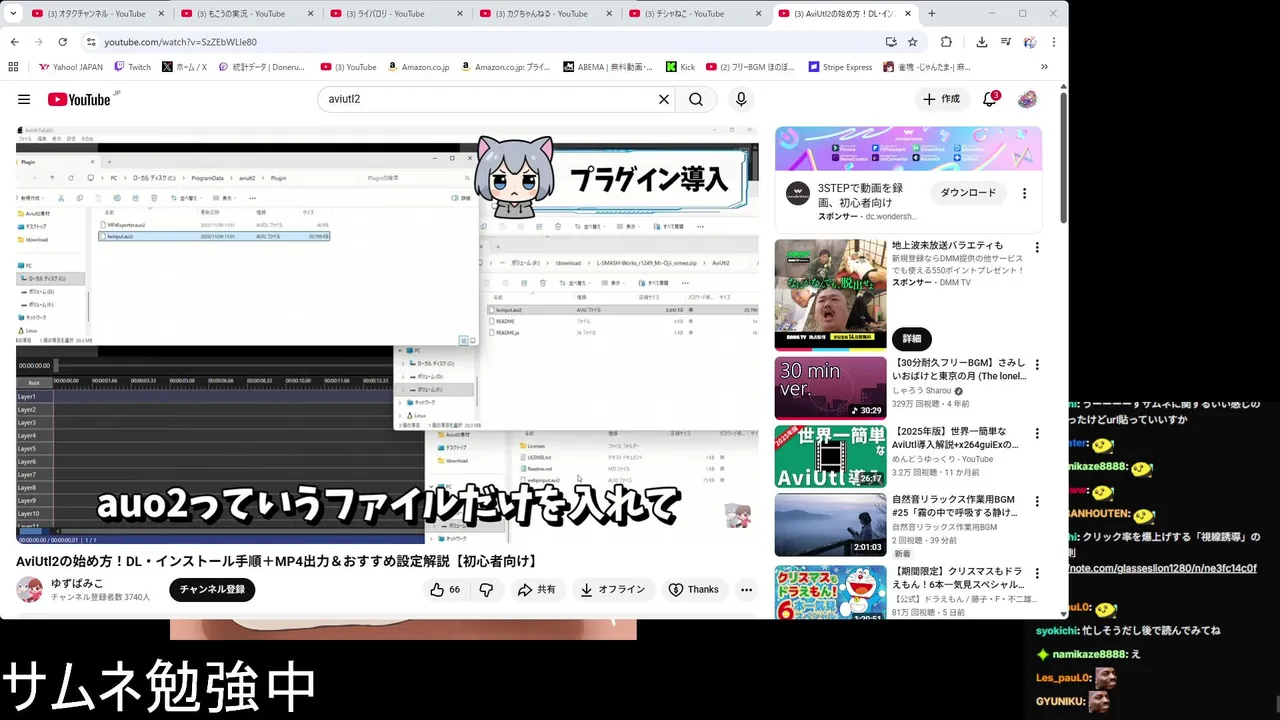Subscribe with チャンネル登録 button
The height and width of the screenshot is (720, 1280).
click(x=212, y=590)
